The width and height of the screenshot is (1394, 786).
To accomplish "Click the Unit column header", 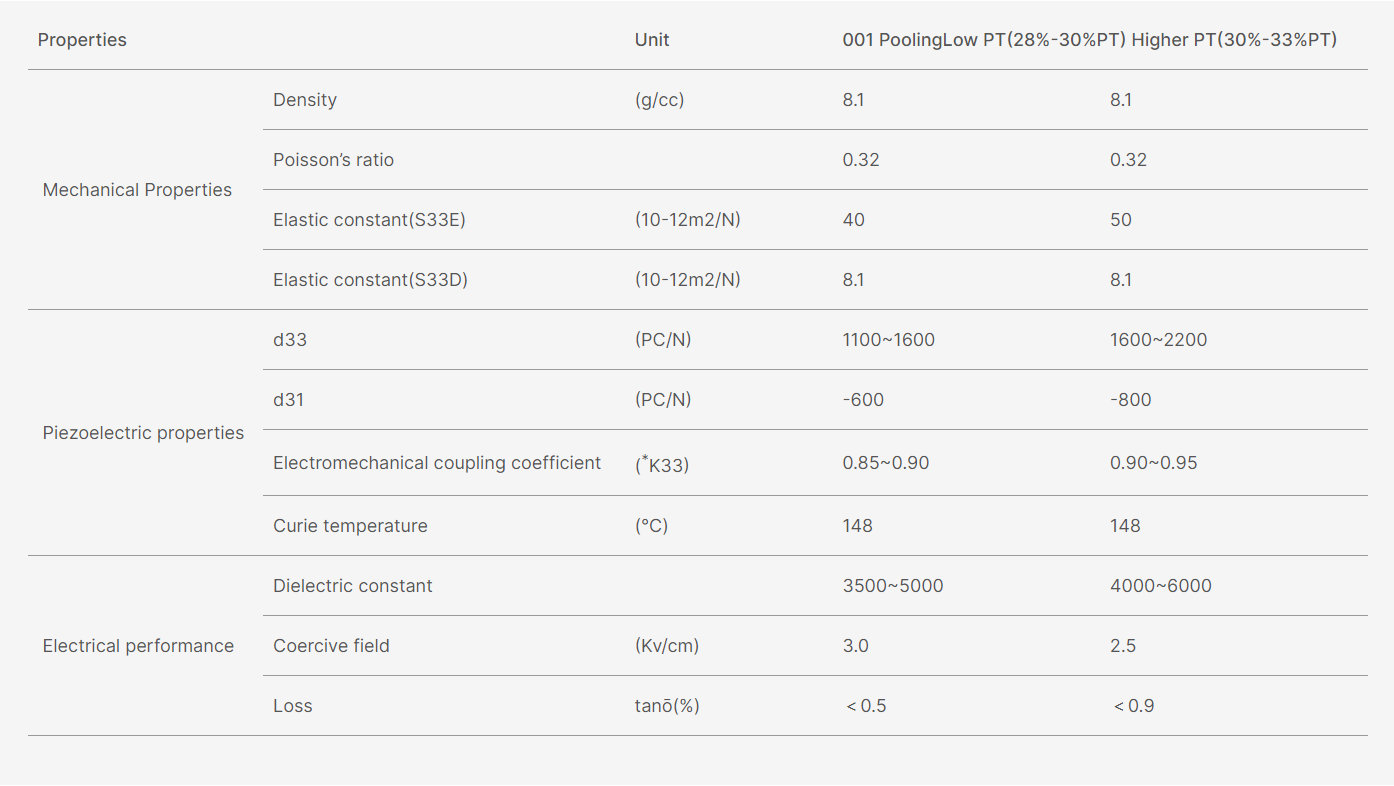I will click(652, 40).
